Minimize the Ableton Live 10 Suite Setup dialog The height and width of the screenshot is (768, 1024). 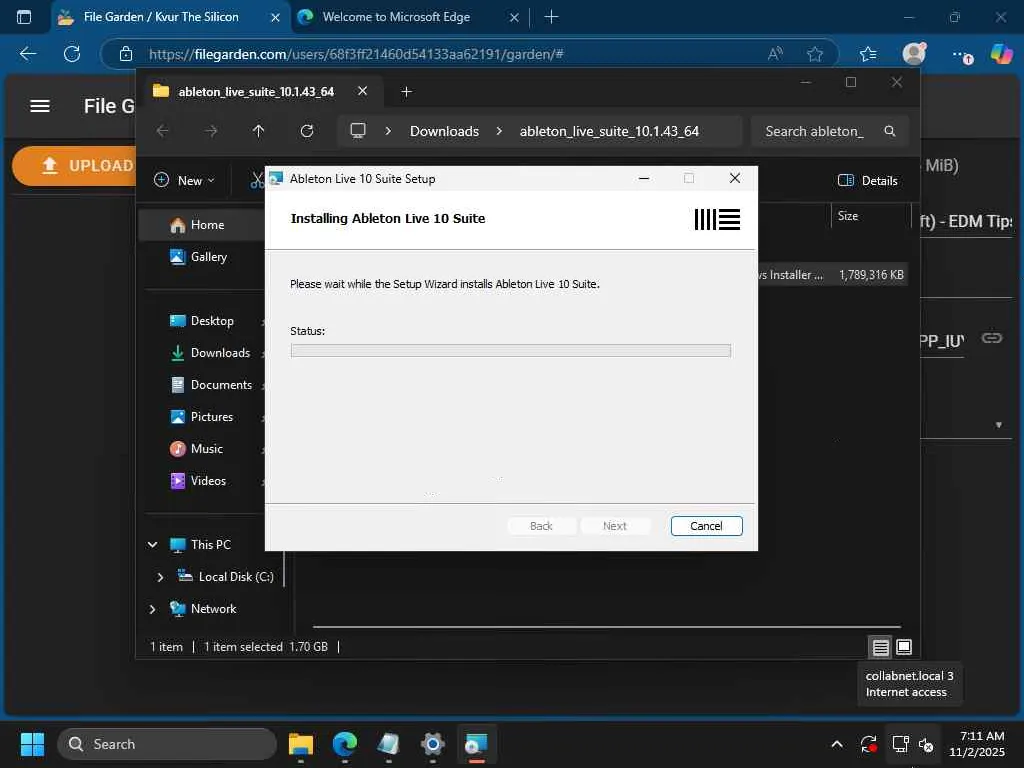click(x=644, y=178)
